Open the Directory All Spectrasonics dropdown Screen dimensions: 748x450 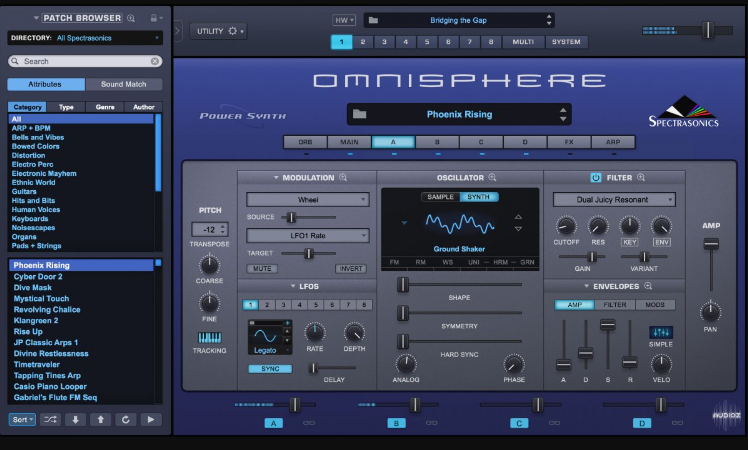(85, 38)
